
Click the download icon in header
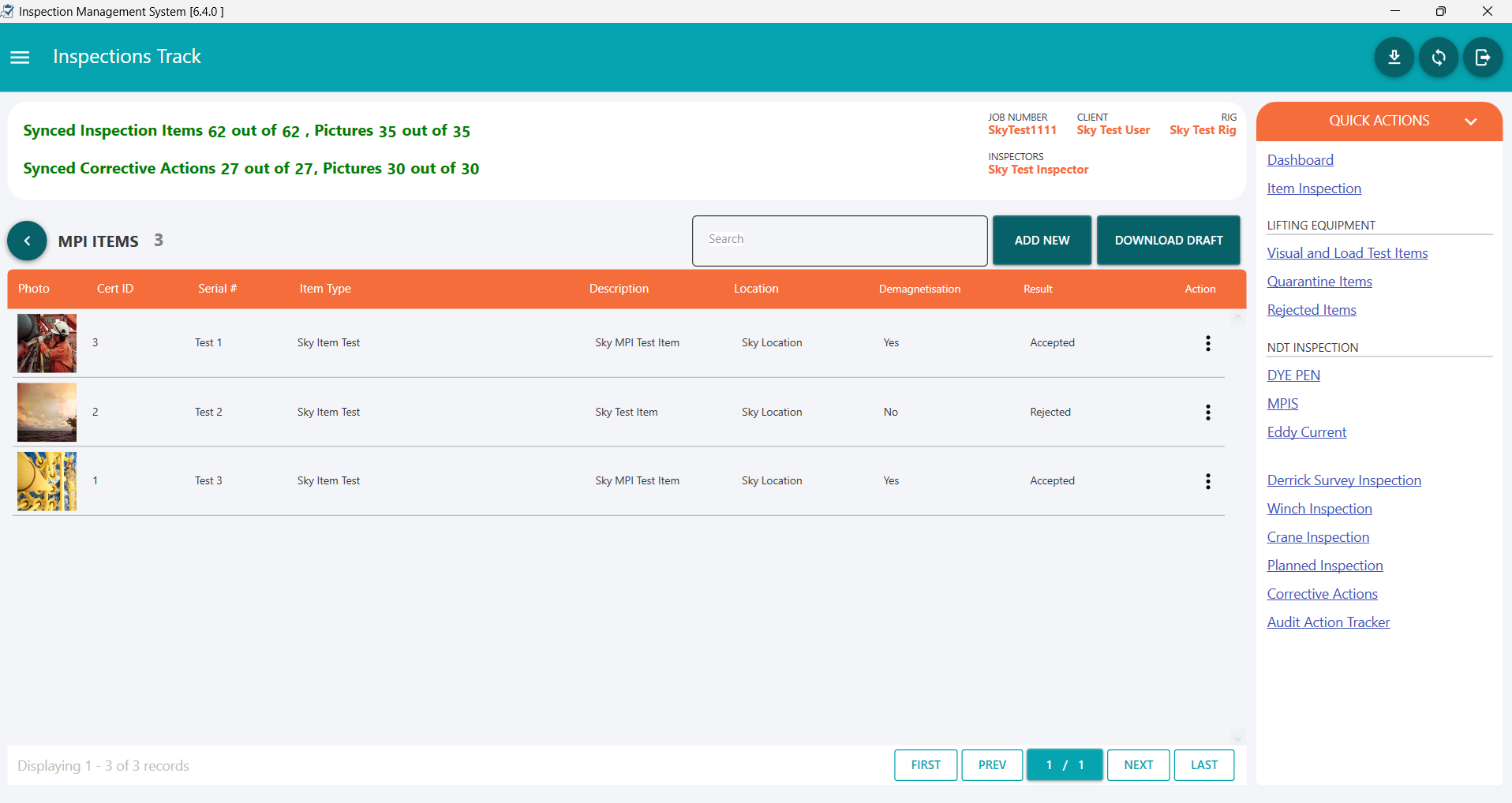(1394, 58)
